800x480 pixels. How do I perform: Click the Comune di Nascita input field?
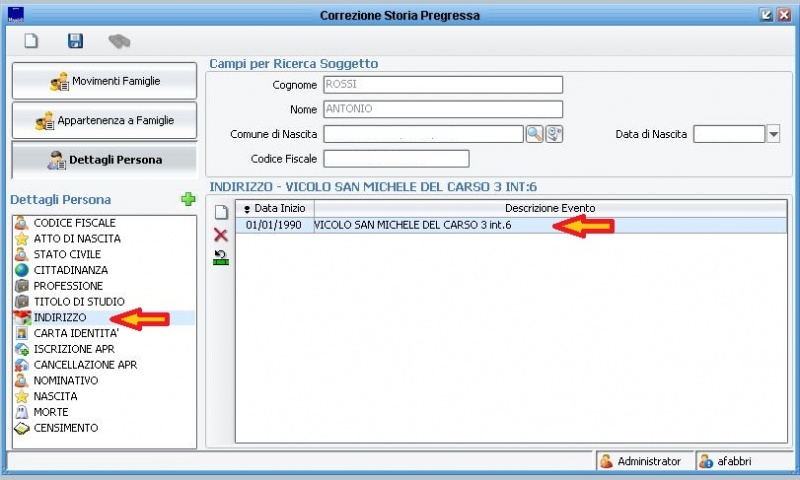tap(423, 134)
